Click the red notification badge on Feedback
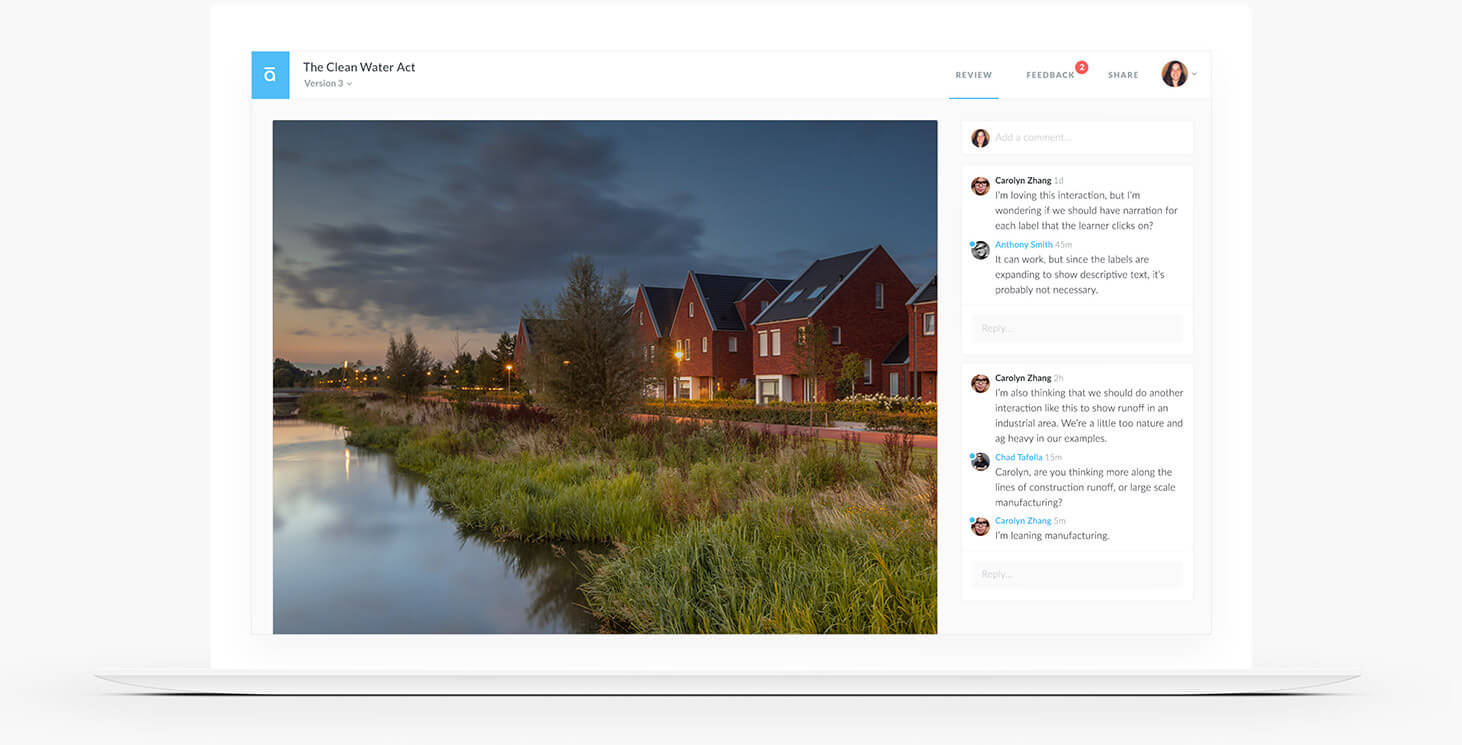Viewport: 1462px width, 745px height. point(1081,67)
